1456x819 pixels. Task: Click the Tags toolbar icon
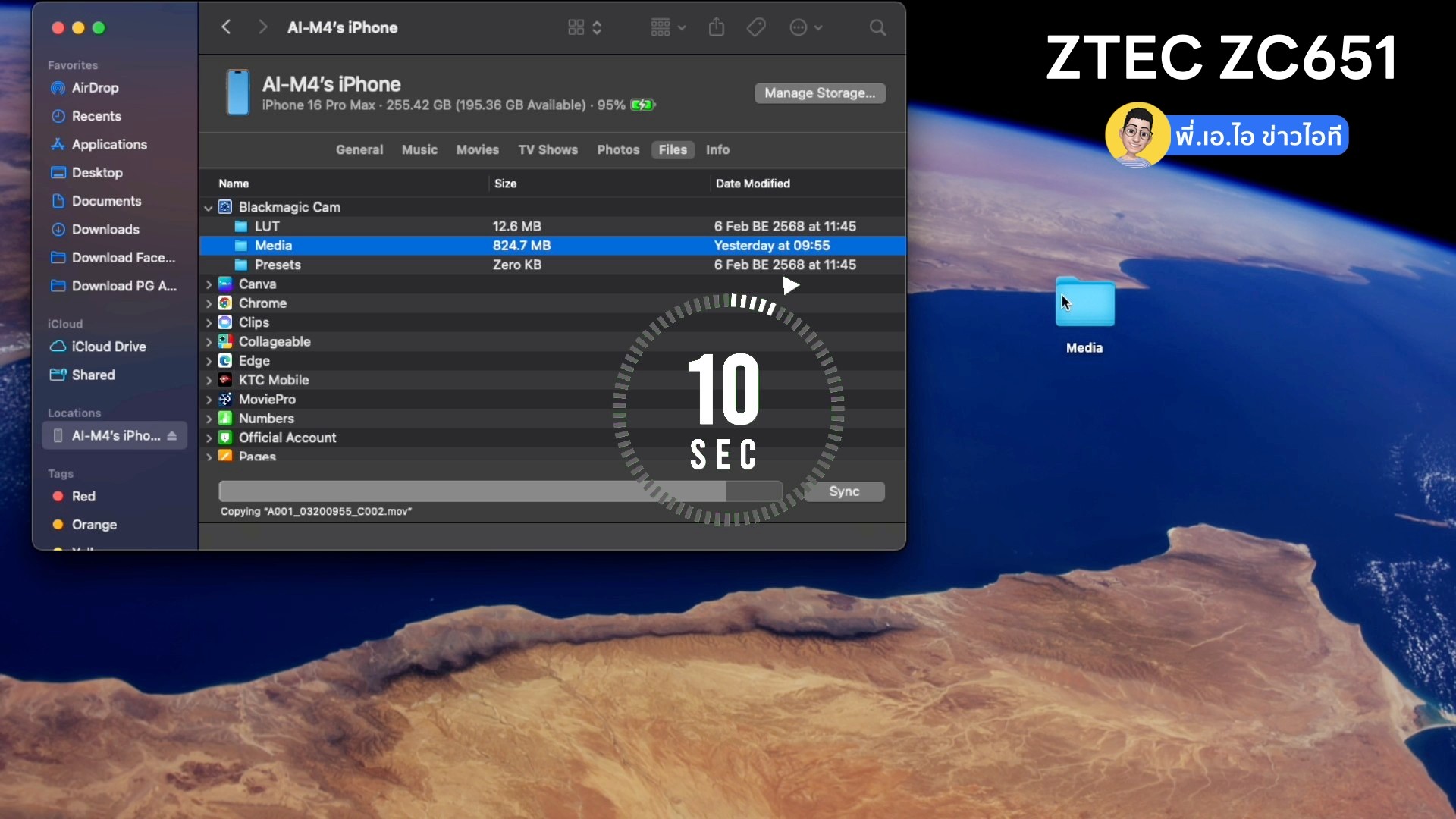pos(756,27)
